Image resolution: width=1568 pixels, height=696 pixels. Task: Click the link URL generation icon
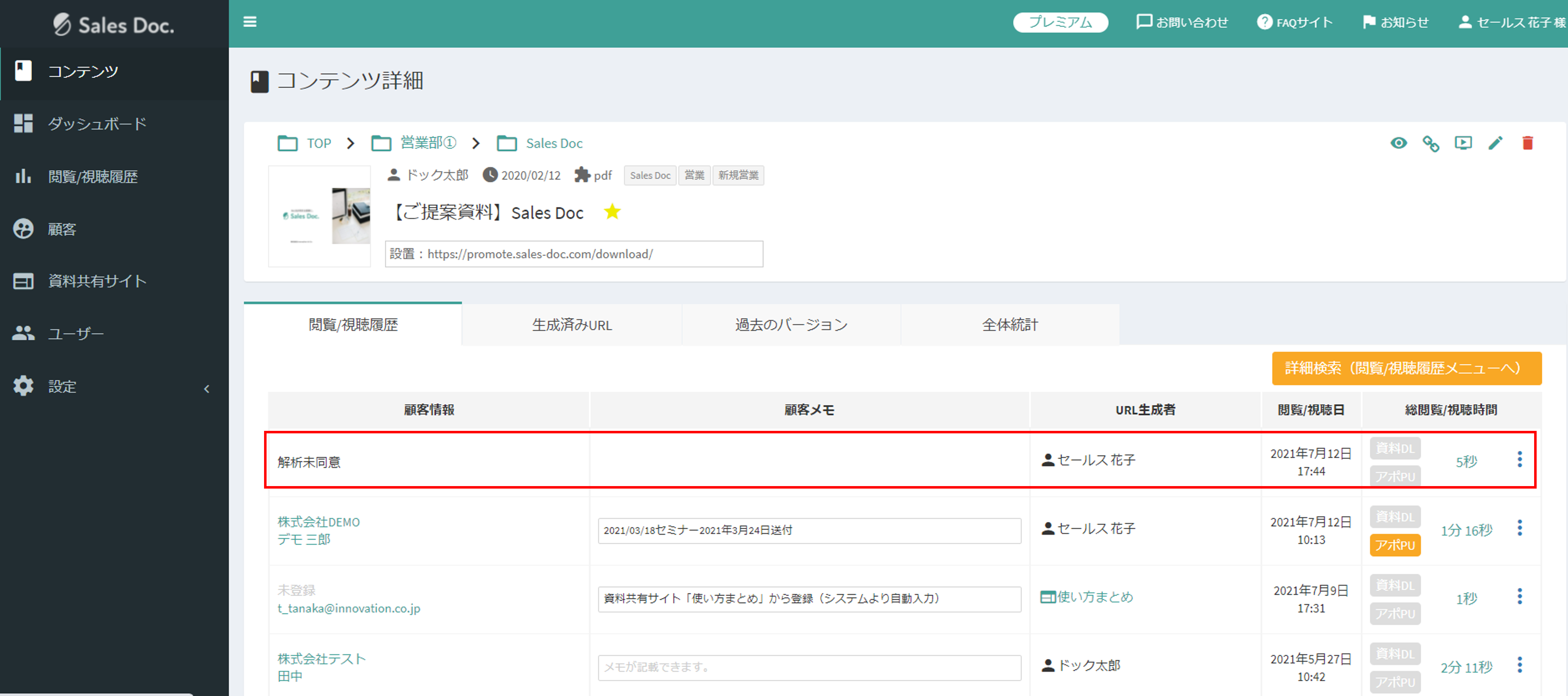[1430, 144]
